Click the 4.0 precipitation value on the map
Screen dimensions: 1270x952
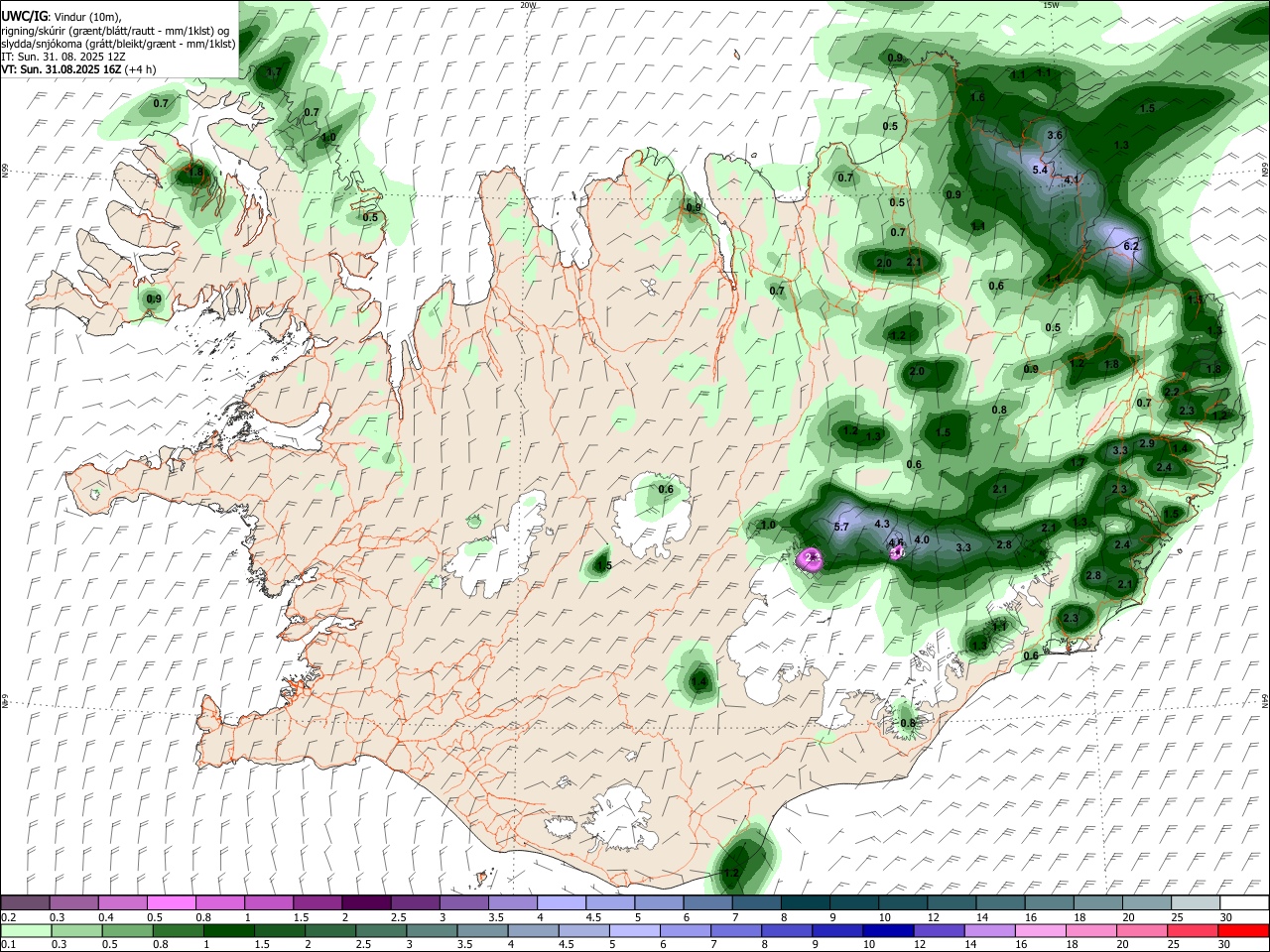click(922, 539)
